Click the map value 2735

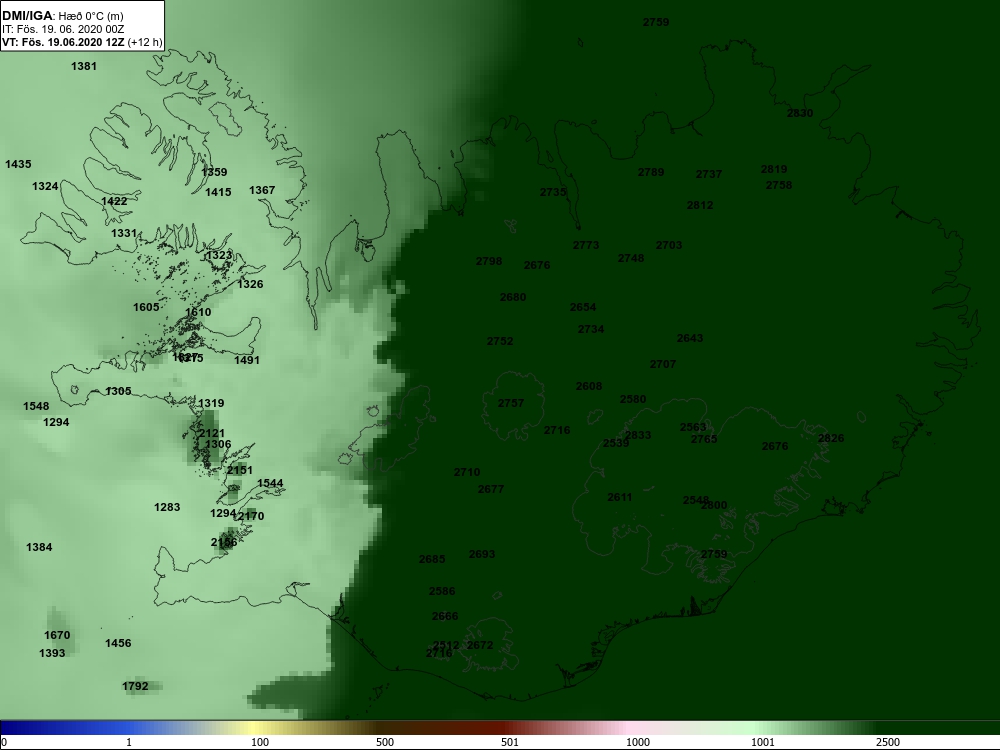pos(553,192)
